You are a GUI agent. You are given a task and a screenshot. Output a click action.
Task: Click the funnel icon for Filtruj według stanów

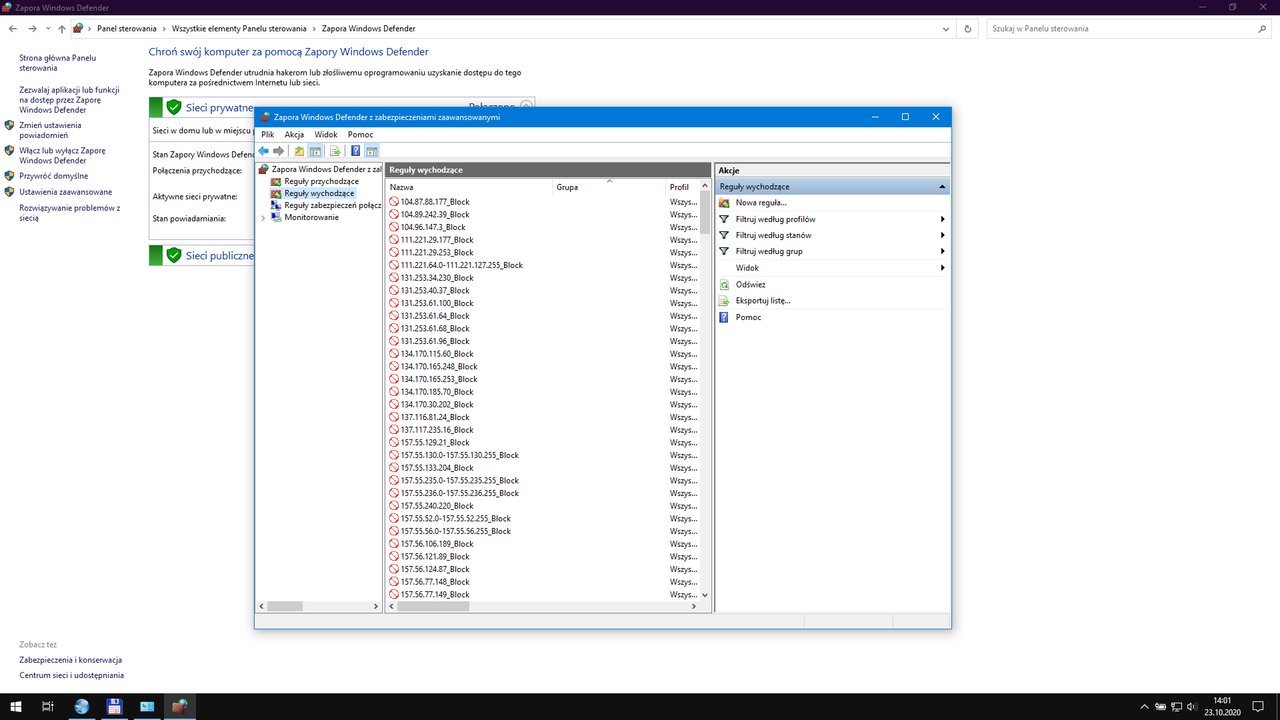725,235
